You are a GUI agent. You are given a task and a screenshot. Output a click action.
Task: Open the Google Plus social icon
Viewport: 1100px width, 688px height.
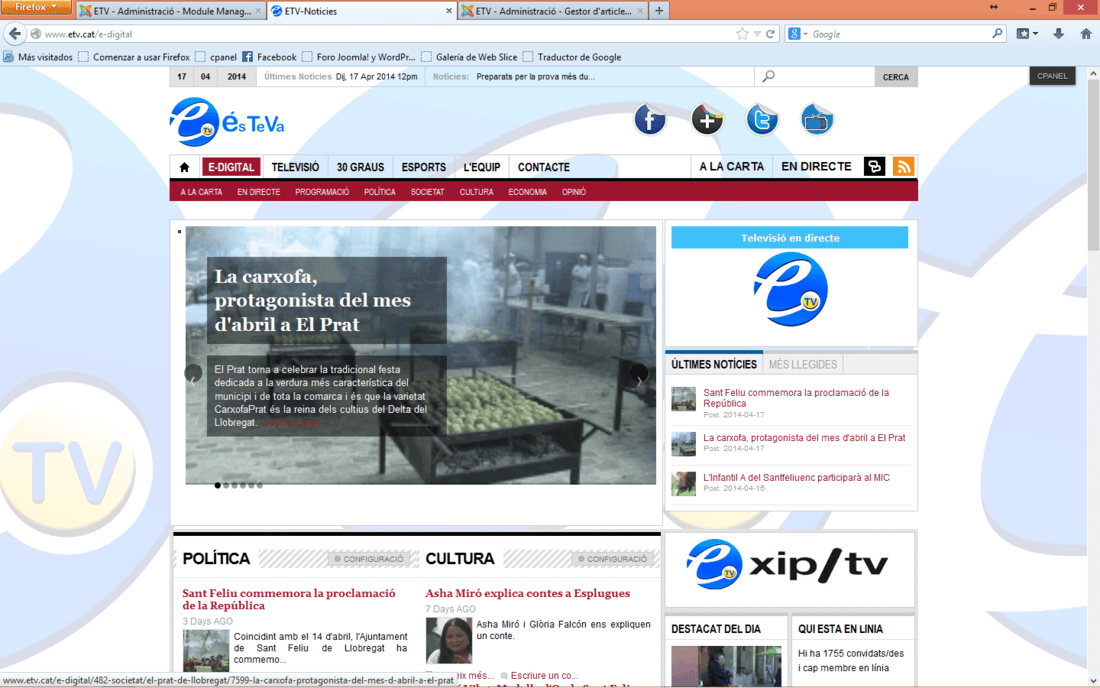(x=706, y=120)
